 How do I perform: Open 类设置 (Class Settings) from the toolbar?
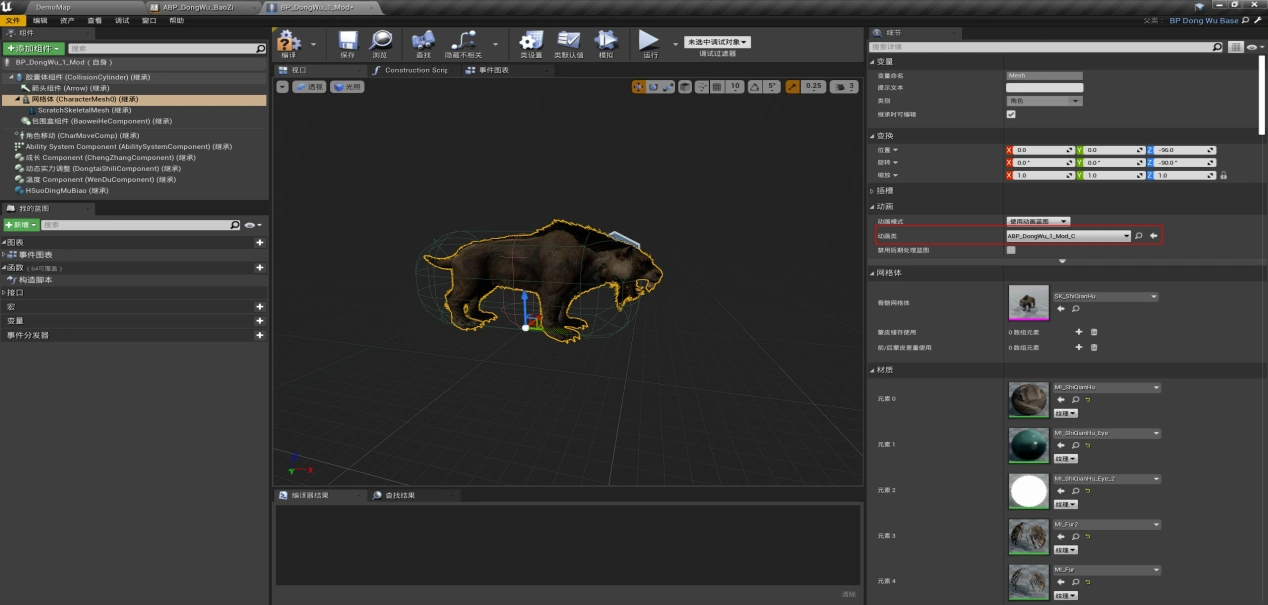531,41
